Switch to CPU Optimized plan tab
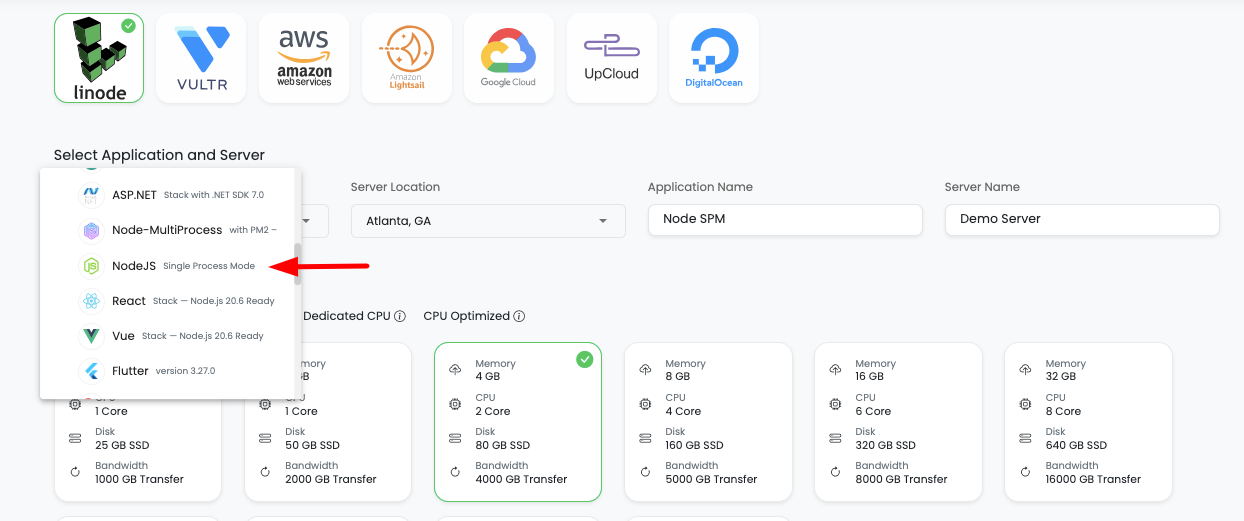 pos(467,316)
